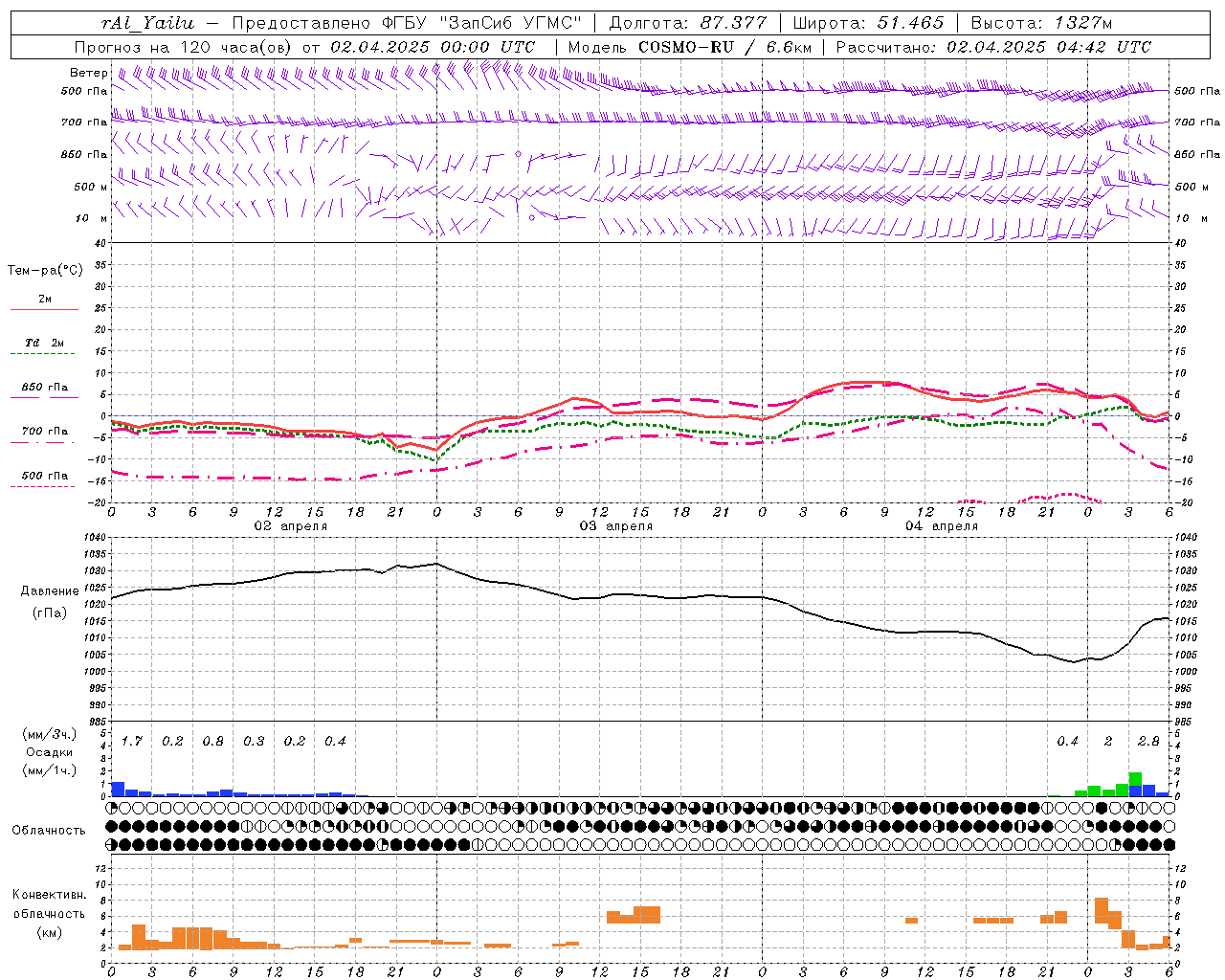The height and width of the screenshot is (980, 1225).
Task: Click the Ветер panel label
Action: [89, 73]
